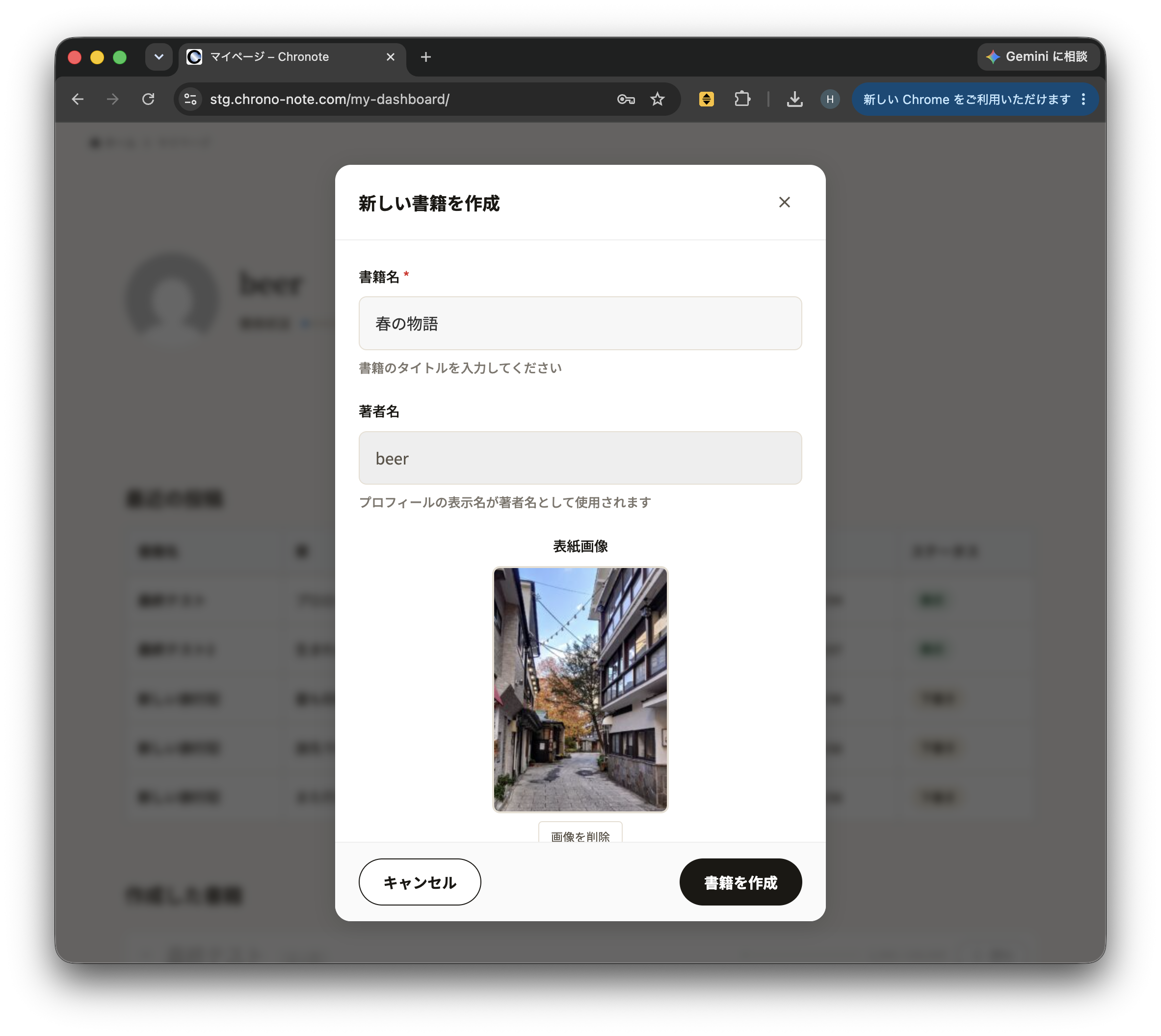
Task: Close the マイページ – Chronote tab
Action: pyautogui.click(x=390, y=56)
